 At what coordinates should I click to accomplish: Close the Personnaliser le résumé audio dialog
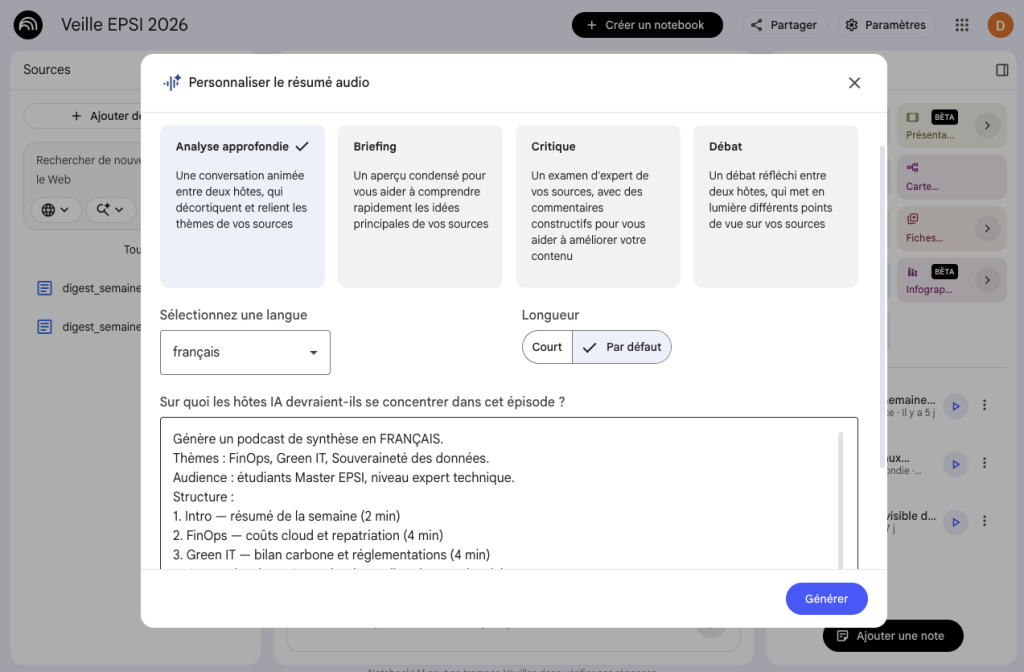click(x=854, y=83)
